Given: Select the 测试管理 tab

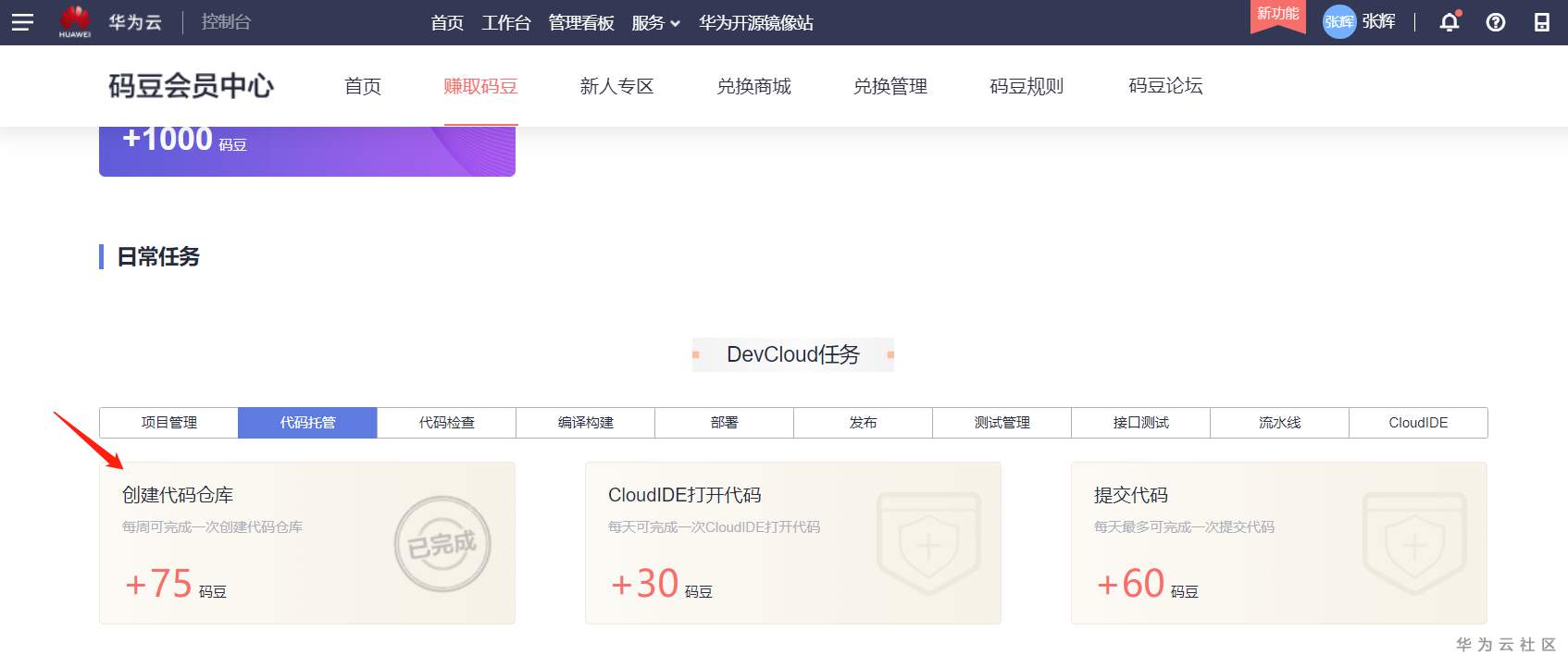Looking at the screenshot, I should (x=1002, y=423).
